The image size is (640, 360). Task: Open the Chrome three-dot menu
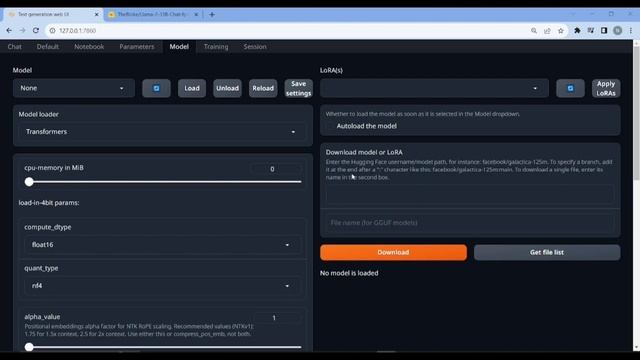tap(631, 31)
